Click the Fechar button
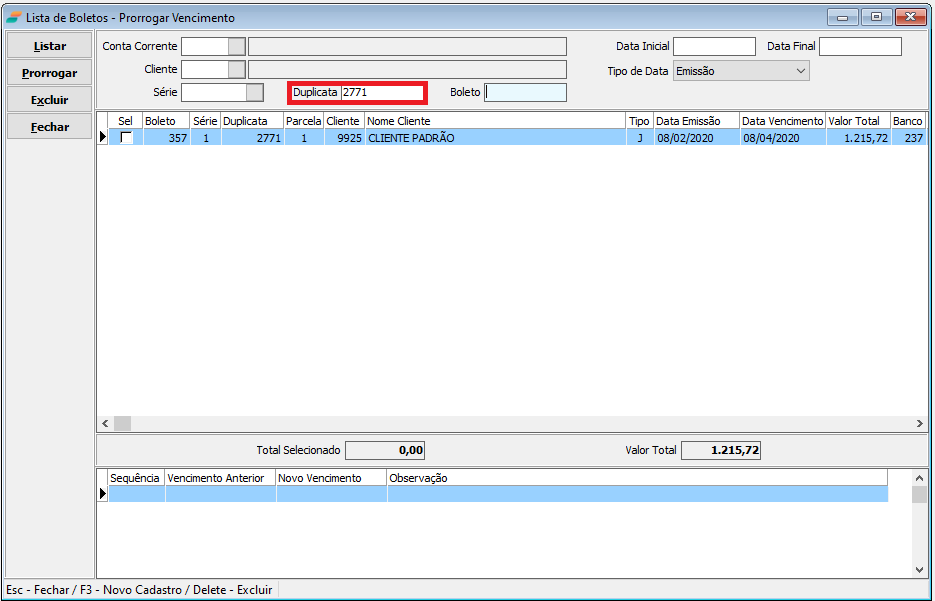Screen dimensions: 935x601 (50, 127)
